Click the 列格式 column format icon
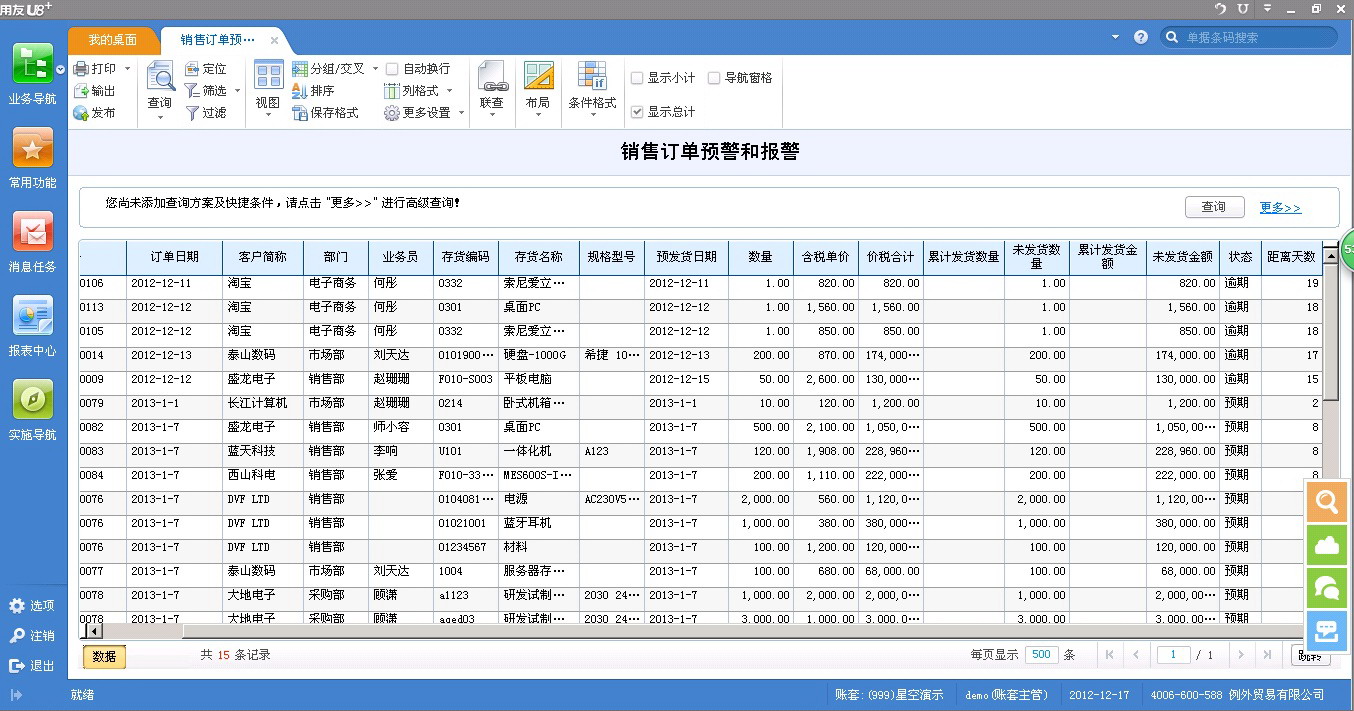 (392, 91)
